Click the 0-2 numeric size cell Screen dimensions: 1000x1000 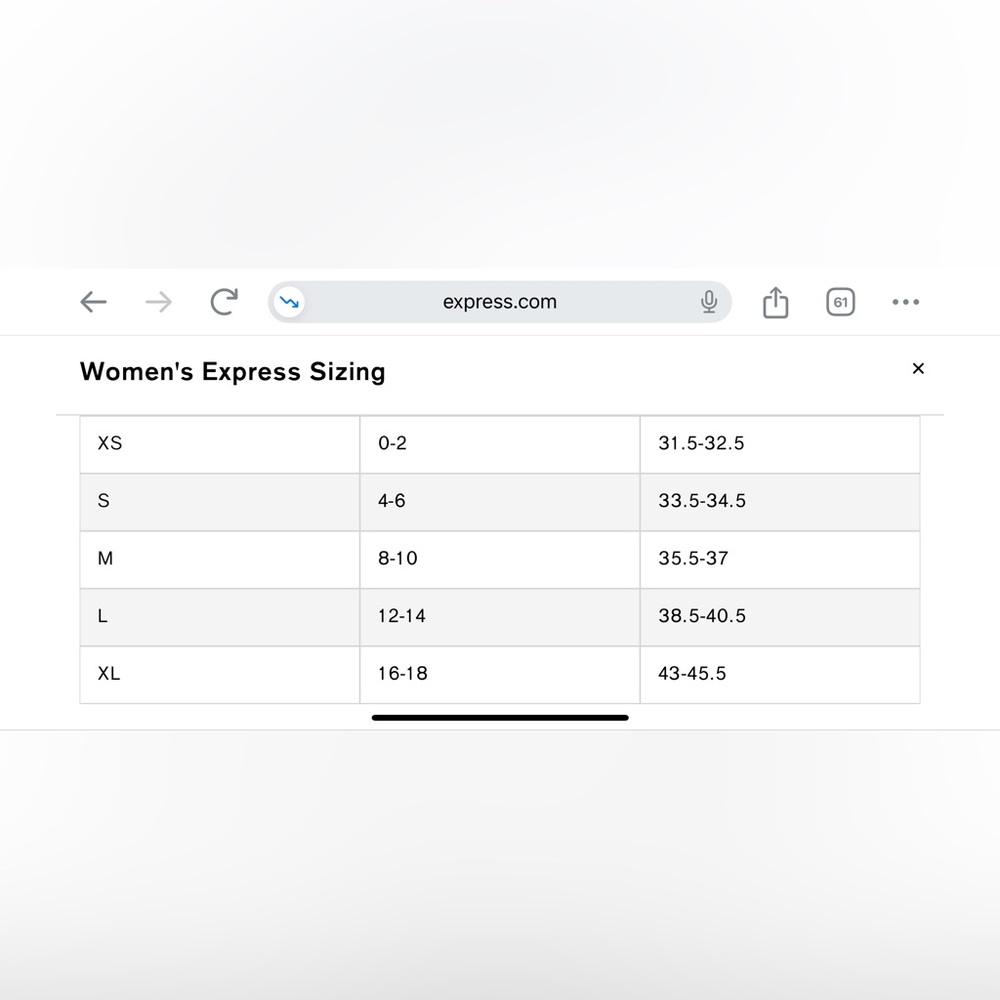[500, 445]
